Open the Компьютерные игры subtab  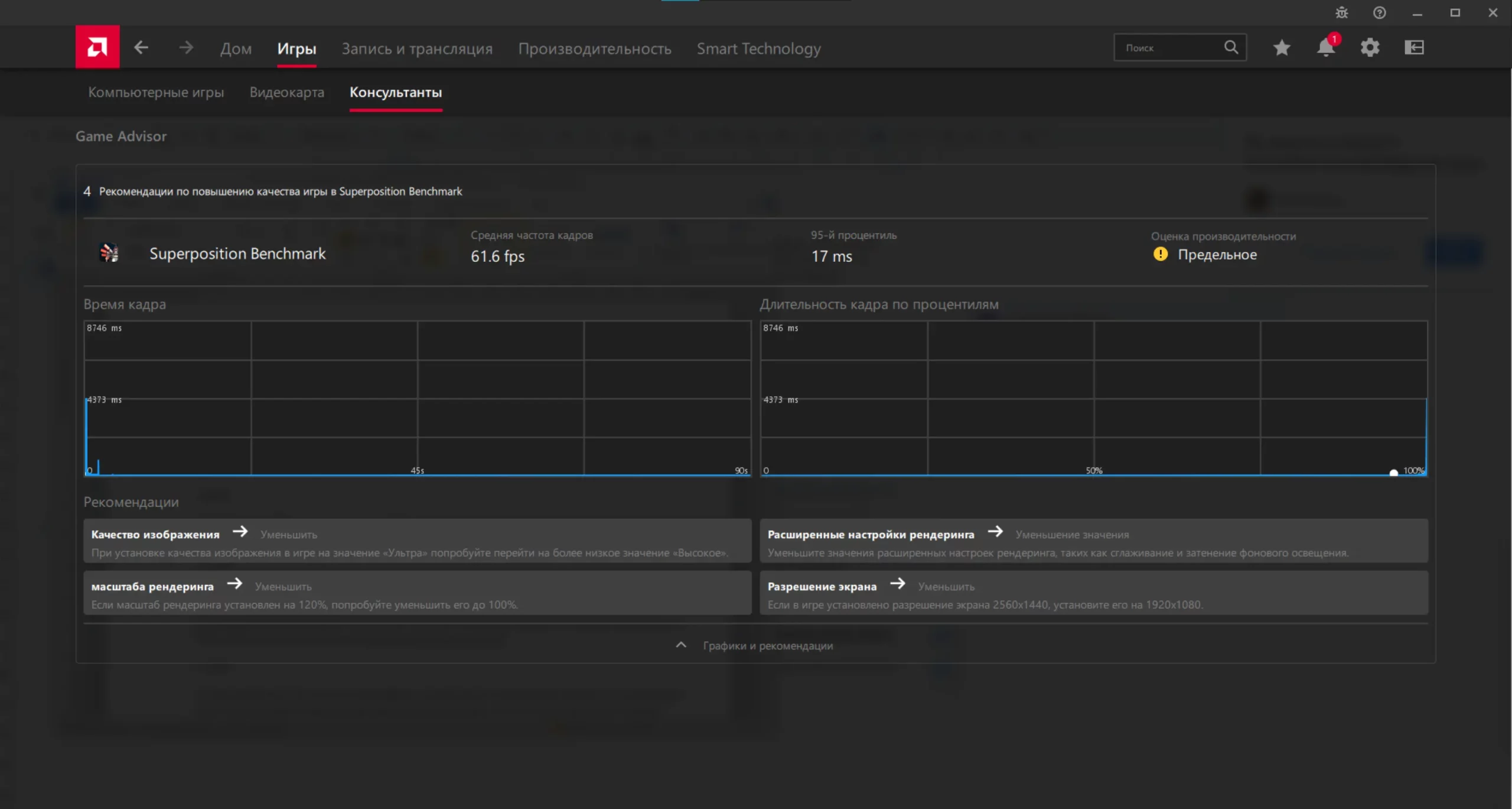[x=156, y=92]
